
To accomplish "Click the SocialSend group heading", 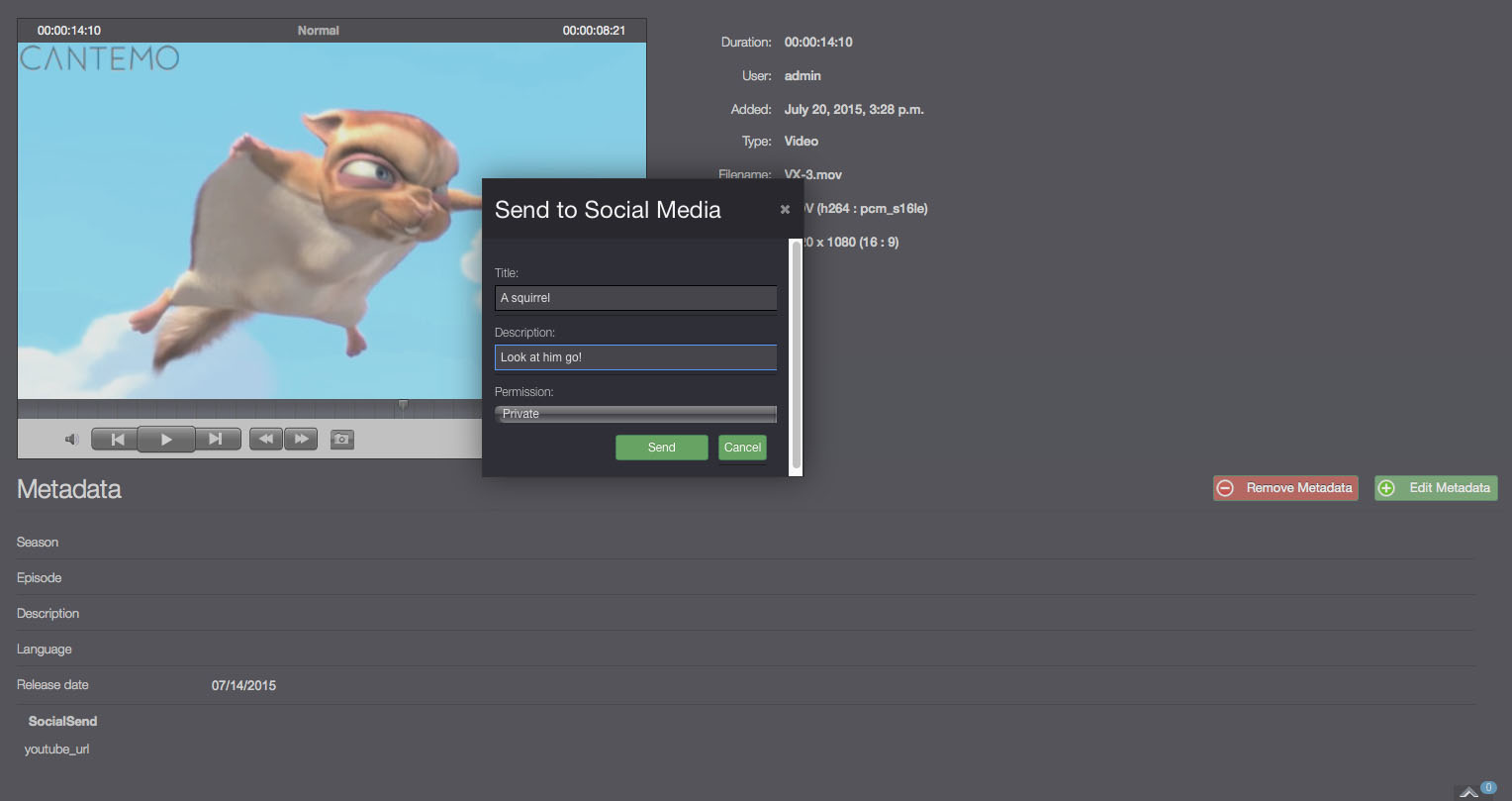I will point(62,721).
